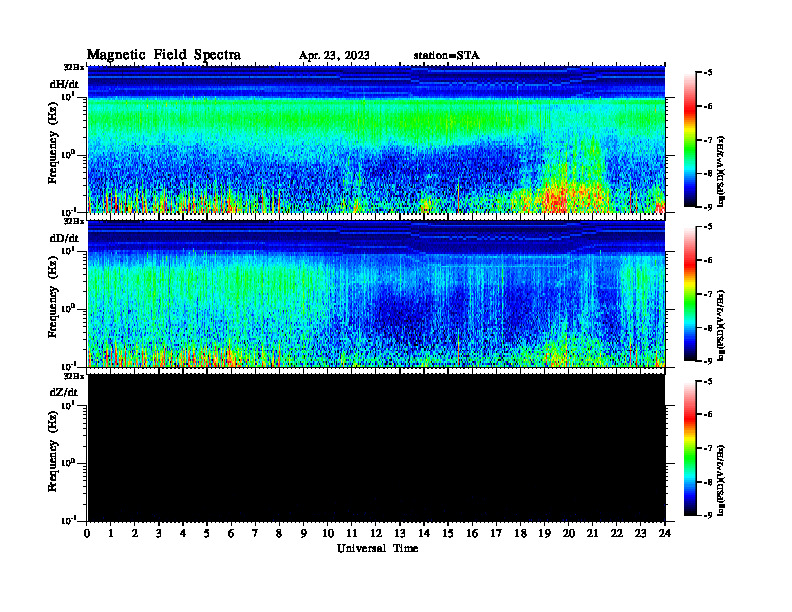Click hour 15 on the Universal Time axis

(x=448, y=534)
